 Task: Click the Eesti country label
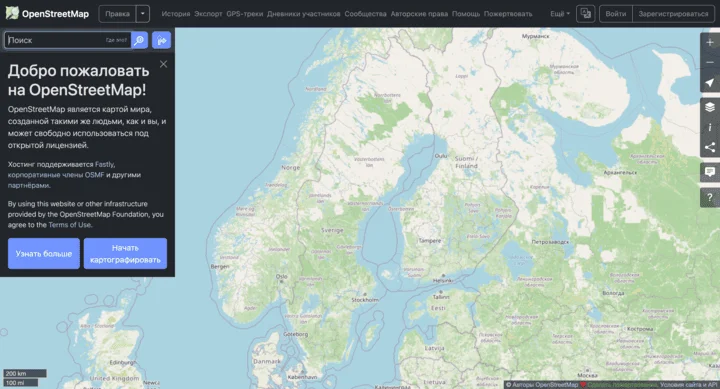pos(438,308)
